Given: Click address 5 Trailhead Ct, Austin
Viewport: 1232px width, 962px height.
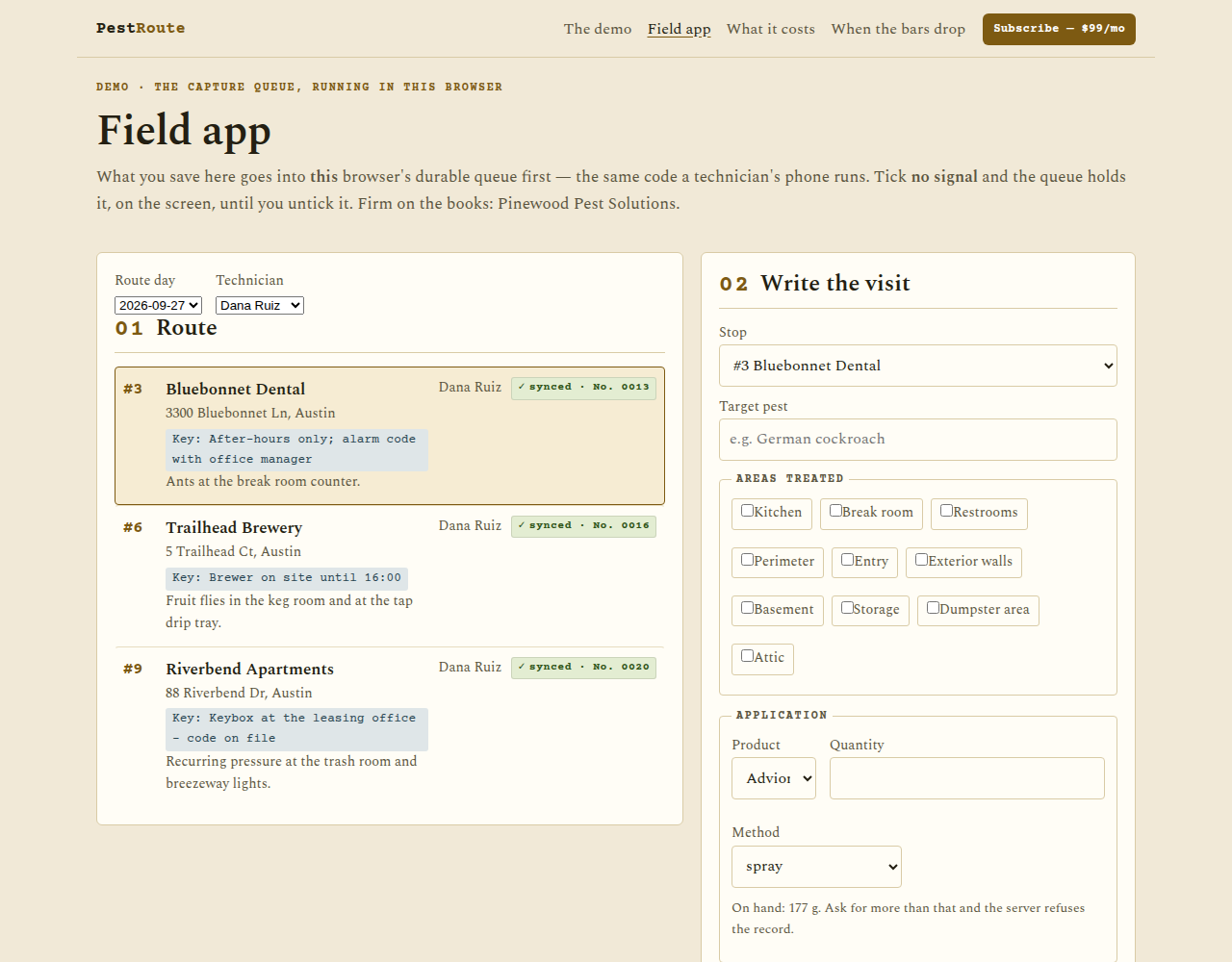Looking at the screenshot, I should point(233,552).
